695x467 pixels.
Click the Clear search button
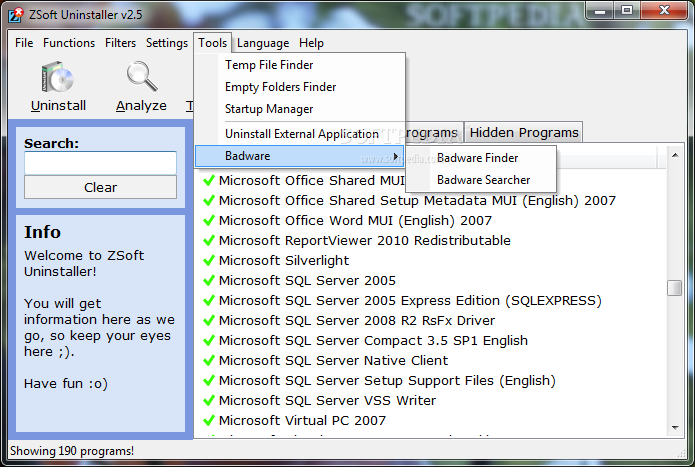point(101,187)
